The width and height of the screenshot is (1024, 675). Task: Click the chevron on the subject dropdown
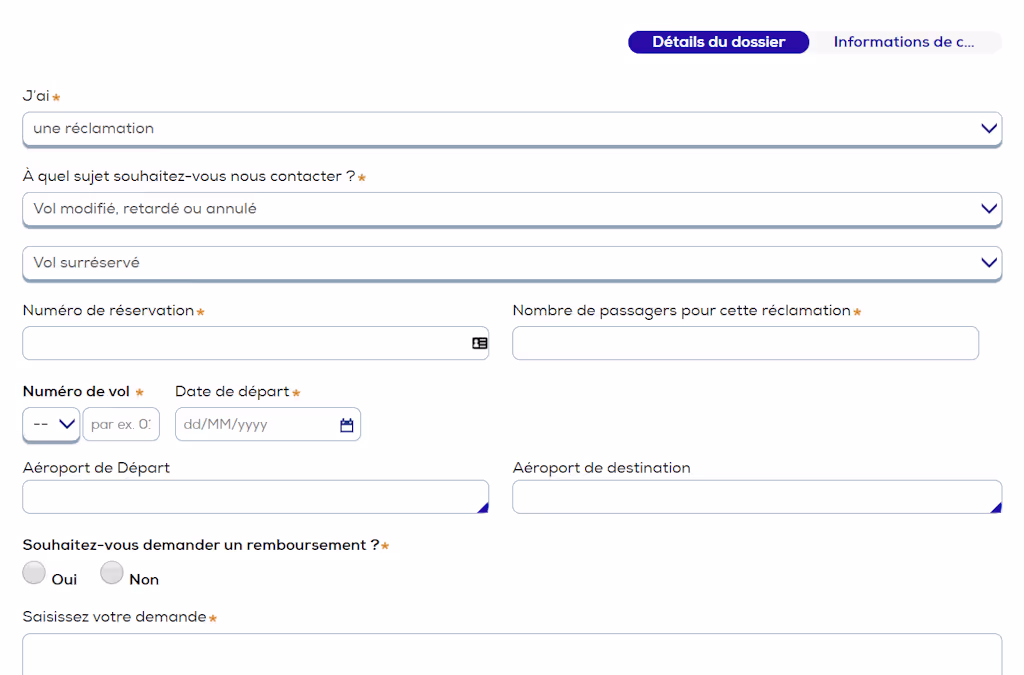(x=988, y=209)
